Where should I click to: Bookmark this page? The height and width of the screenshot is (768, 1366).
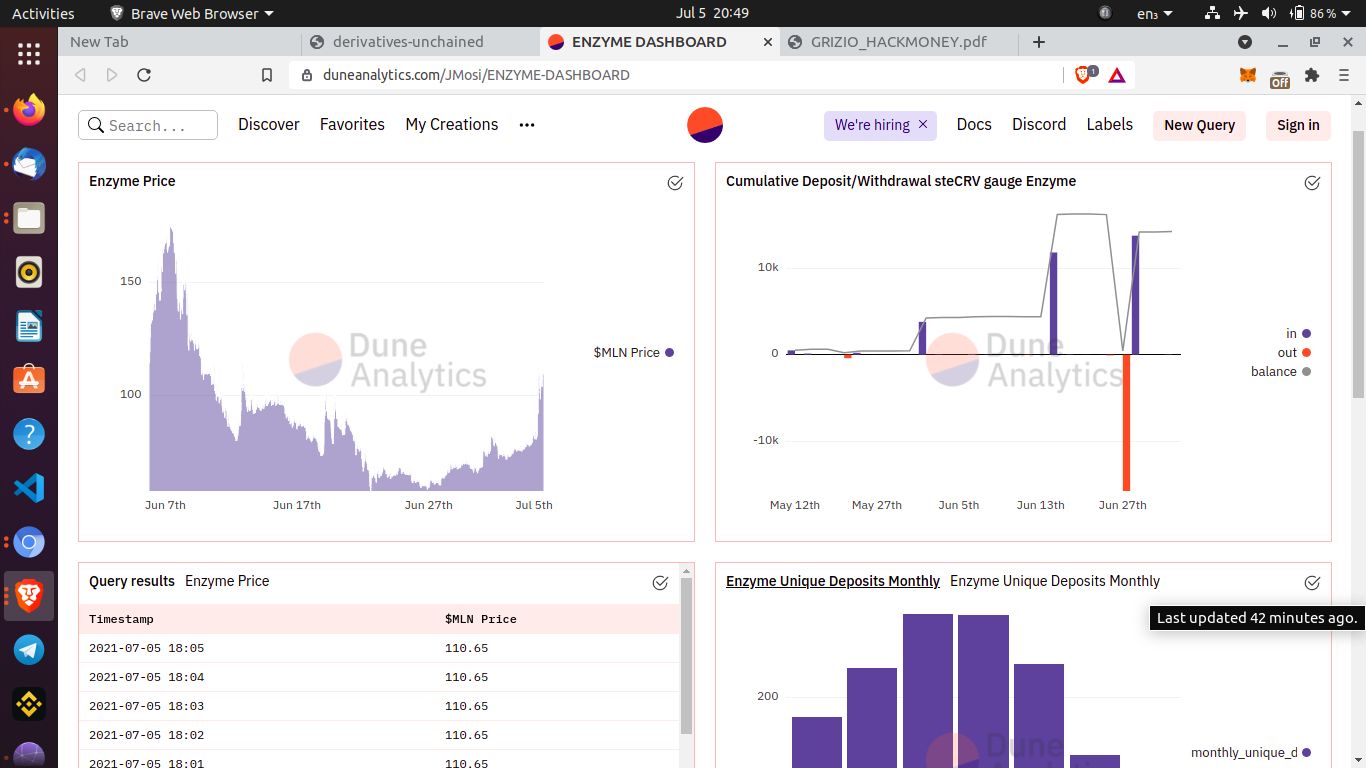pos(267,75)
